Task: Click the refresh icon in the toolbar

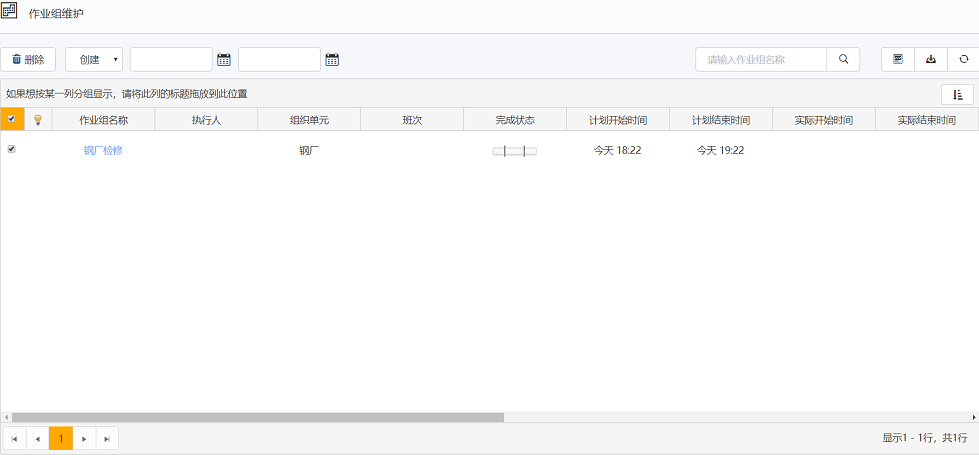Action: pos(963,59)
